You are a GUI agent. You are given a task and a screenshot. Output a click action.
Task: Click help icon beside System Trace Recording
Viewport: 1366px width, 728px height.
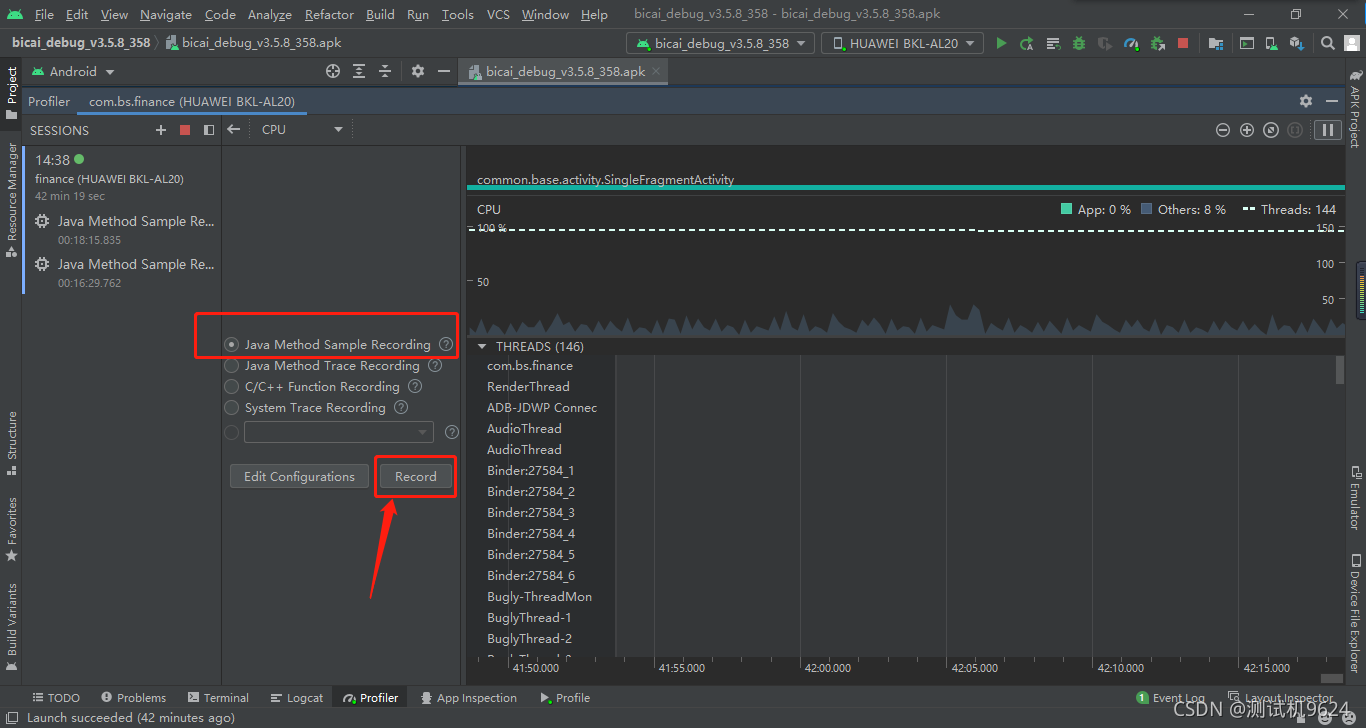(x=401, y=407)
